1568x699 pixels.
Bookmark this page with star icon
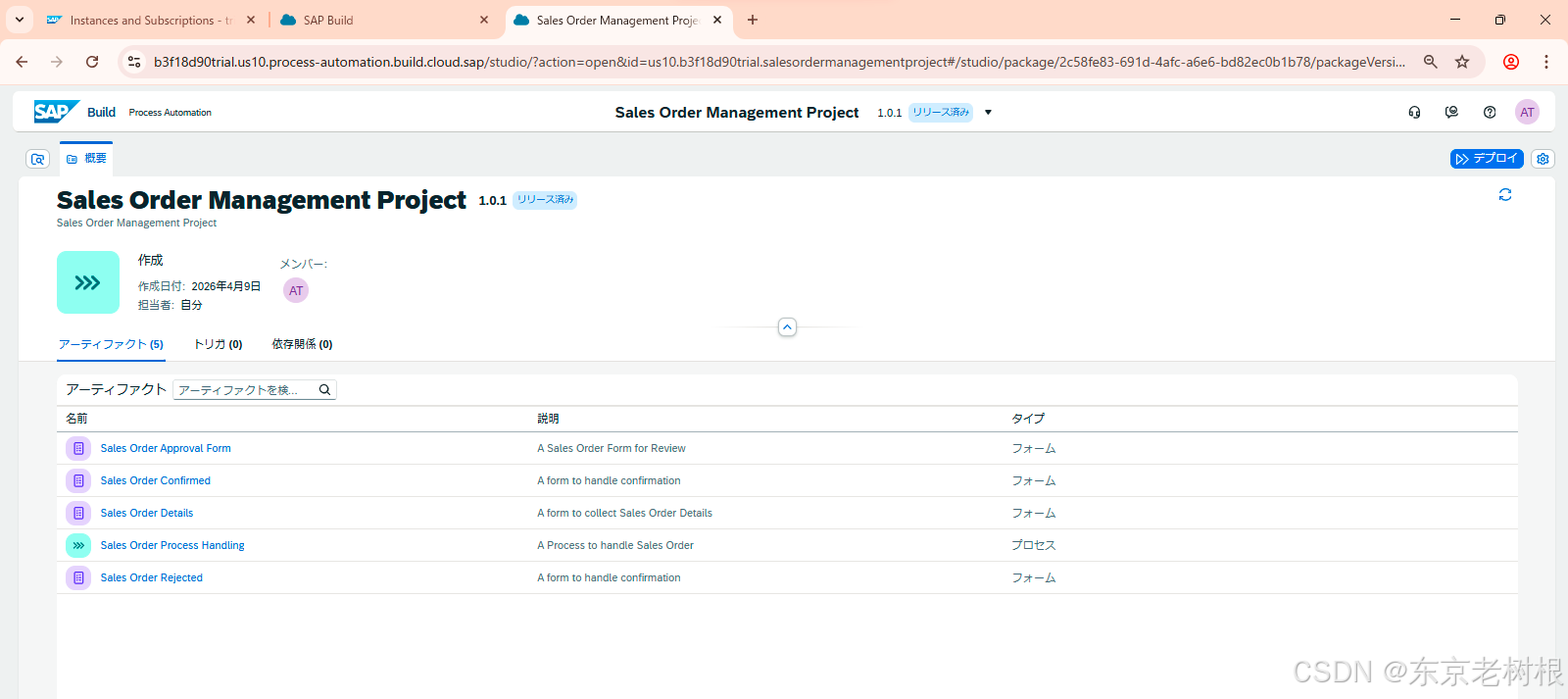click(1462, 62)
